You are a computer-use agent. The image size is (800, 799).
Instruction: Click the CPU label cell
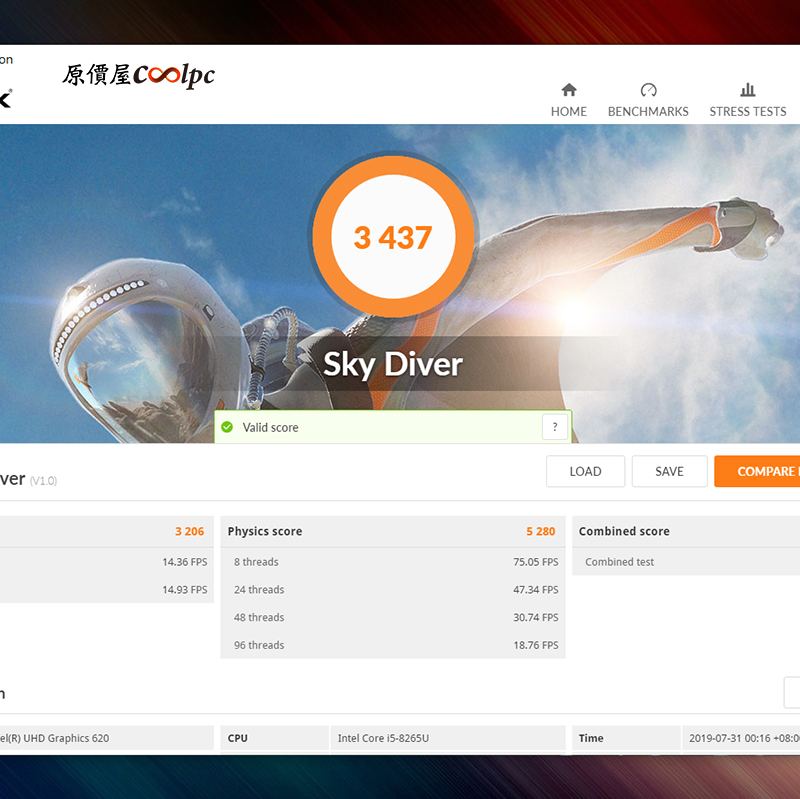click(274, 738)
